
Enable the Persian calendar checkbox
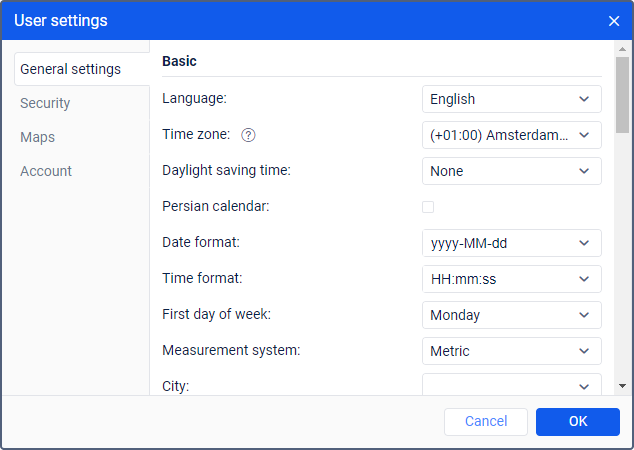(x=428, y=207)
